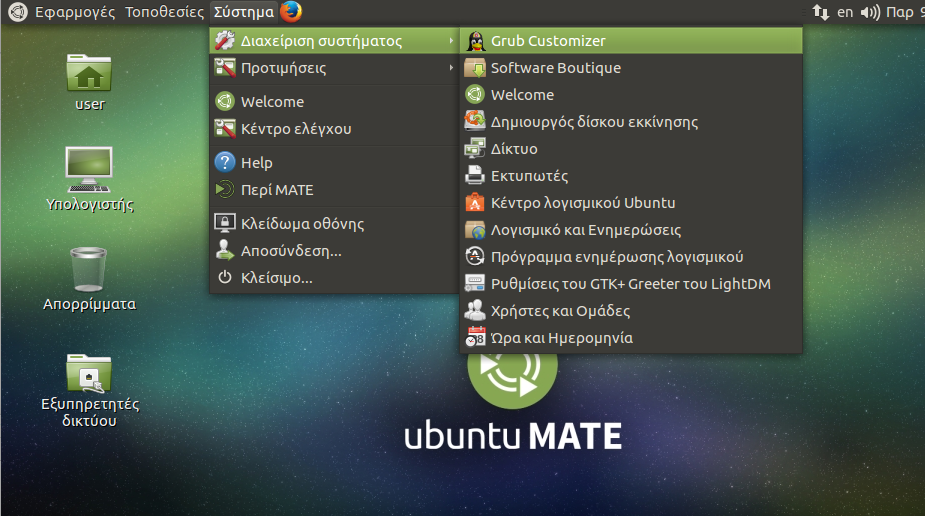The height and width of the screenshot is (516, 925).
Task: Choose Κλείδωμα οθόνης to lock screen
Action: pos(302,224)
